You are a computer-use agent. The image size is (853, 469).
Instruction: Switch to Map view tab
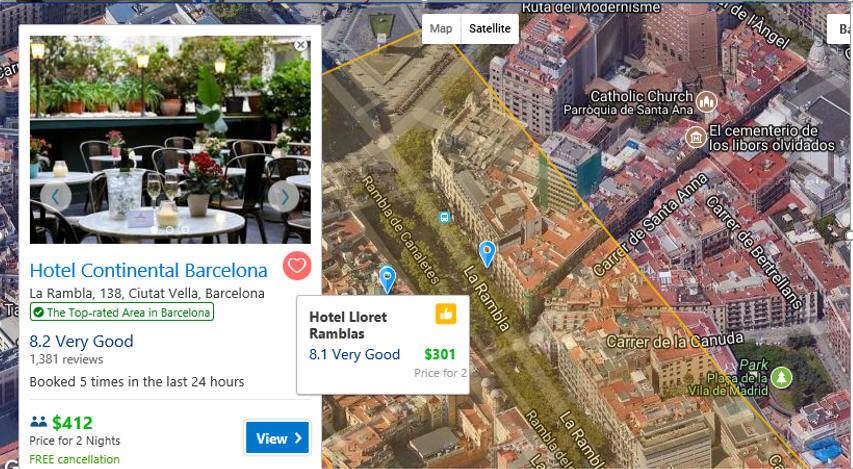click(441, 29)
